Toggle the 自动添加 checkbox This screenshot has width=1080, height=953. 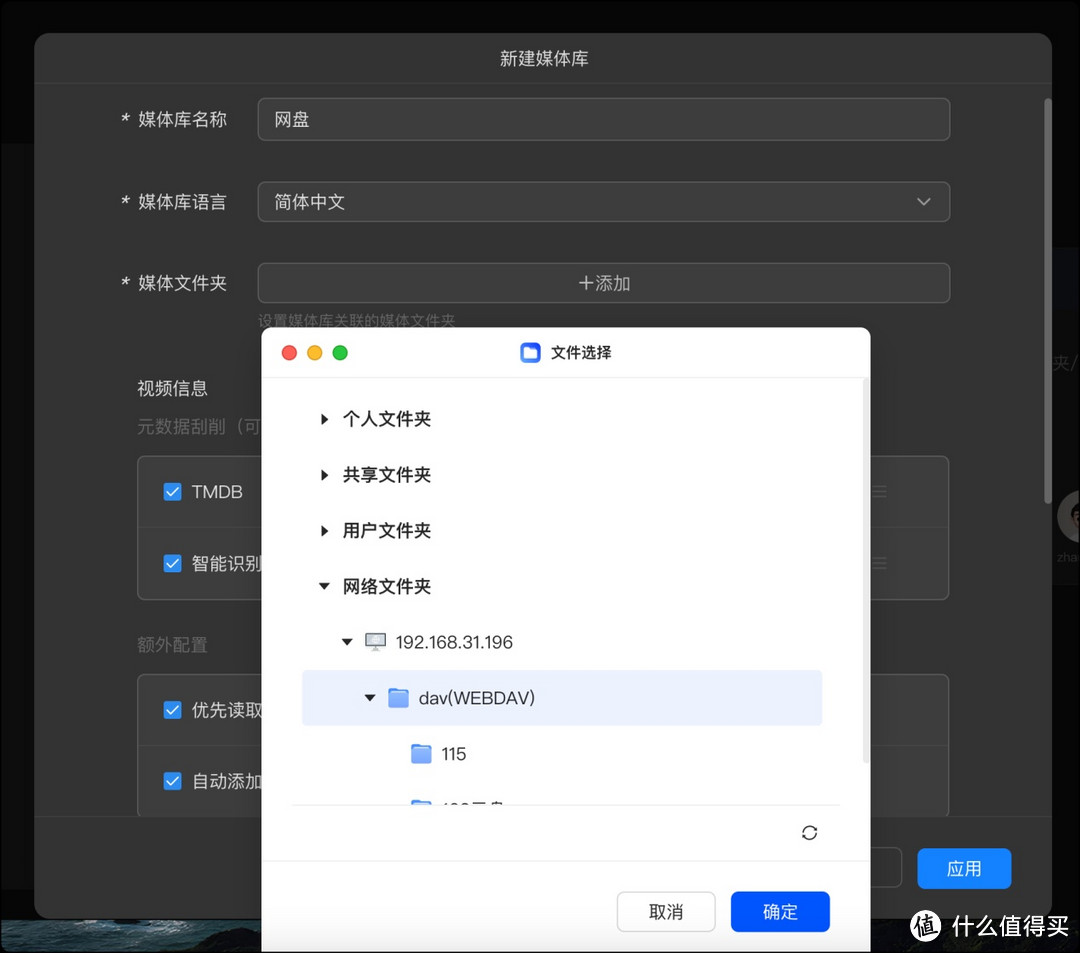(172, 781)
